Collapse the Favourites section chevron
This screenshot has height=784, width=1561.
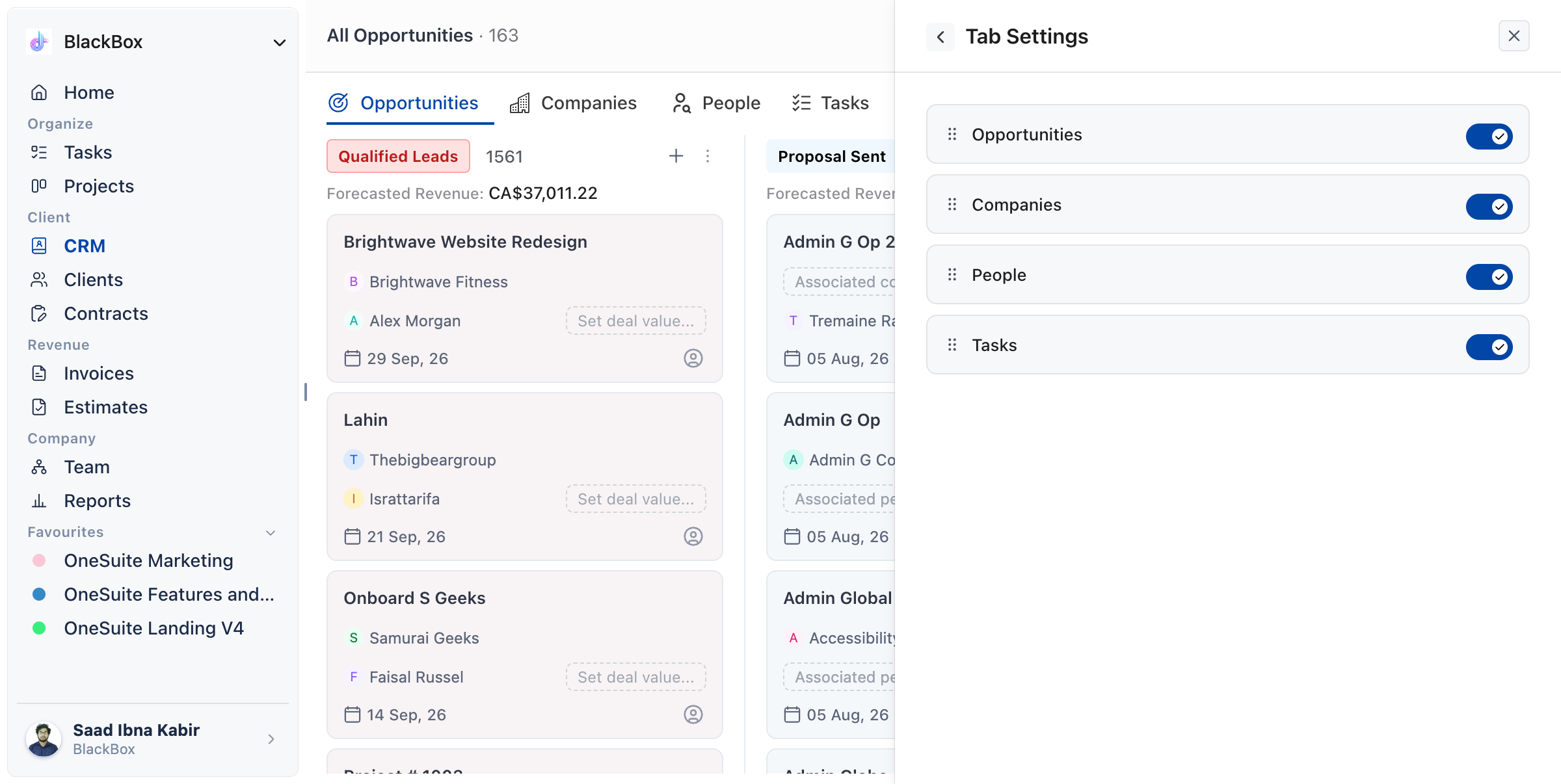271,532
